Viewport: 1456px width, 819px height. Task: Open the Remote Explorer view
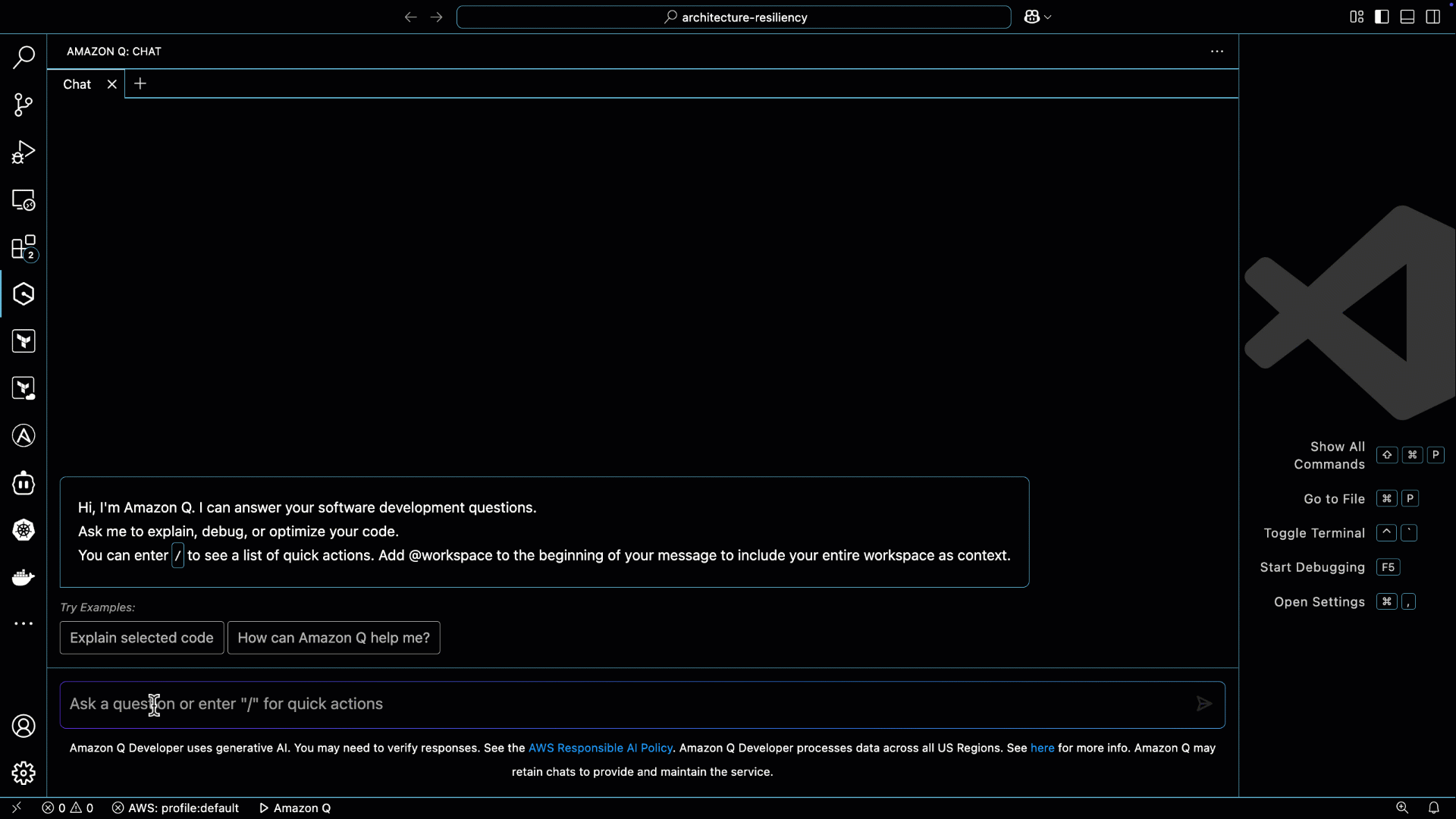coord(24,199)
